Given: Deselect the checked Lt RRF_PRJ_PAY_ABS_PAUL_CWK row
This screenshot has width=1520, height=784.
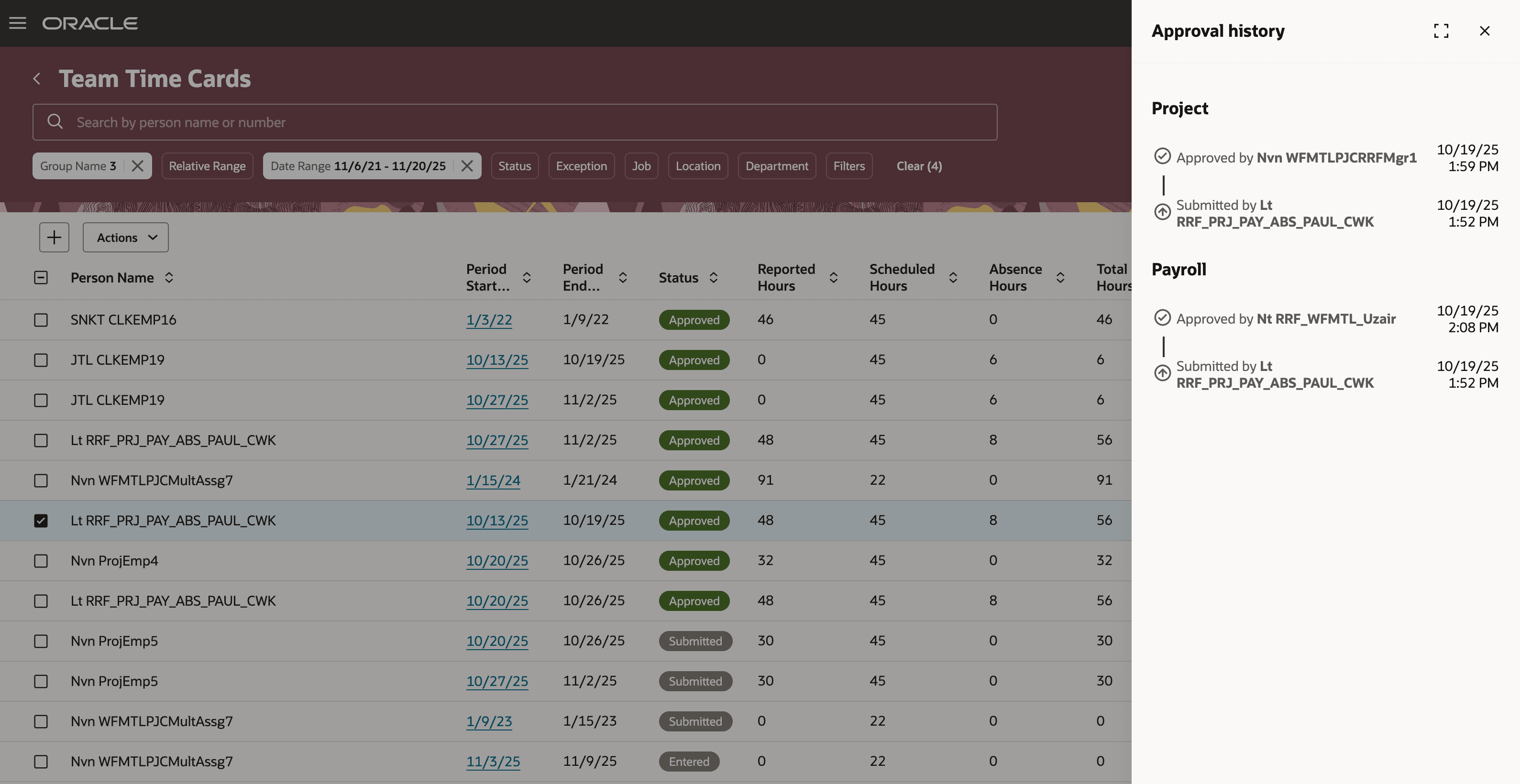Looking at the screenshot, I should [41, 520].
